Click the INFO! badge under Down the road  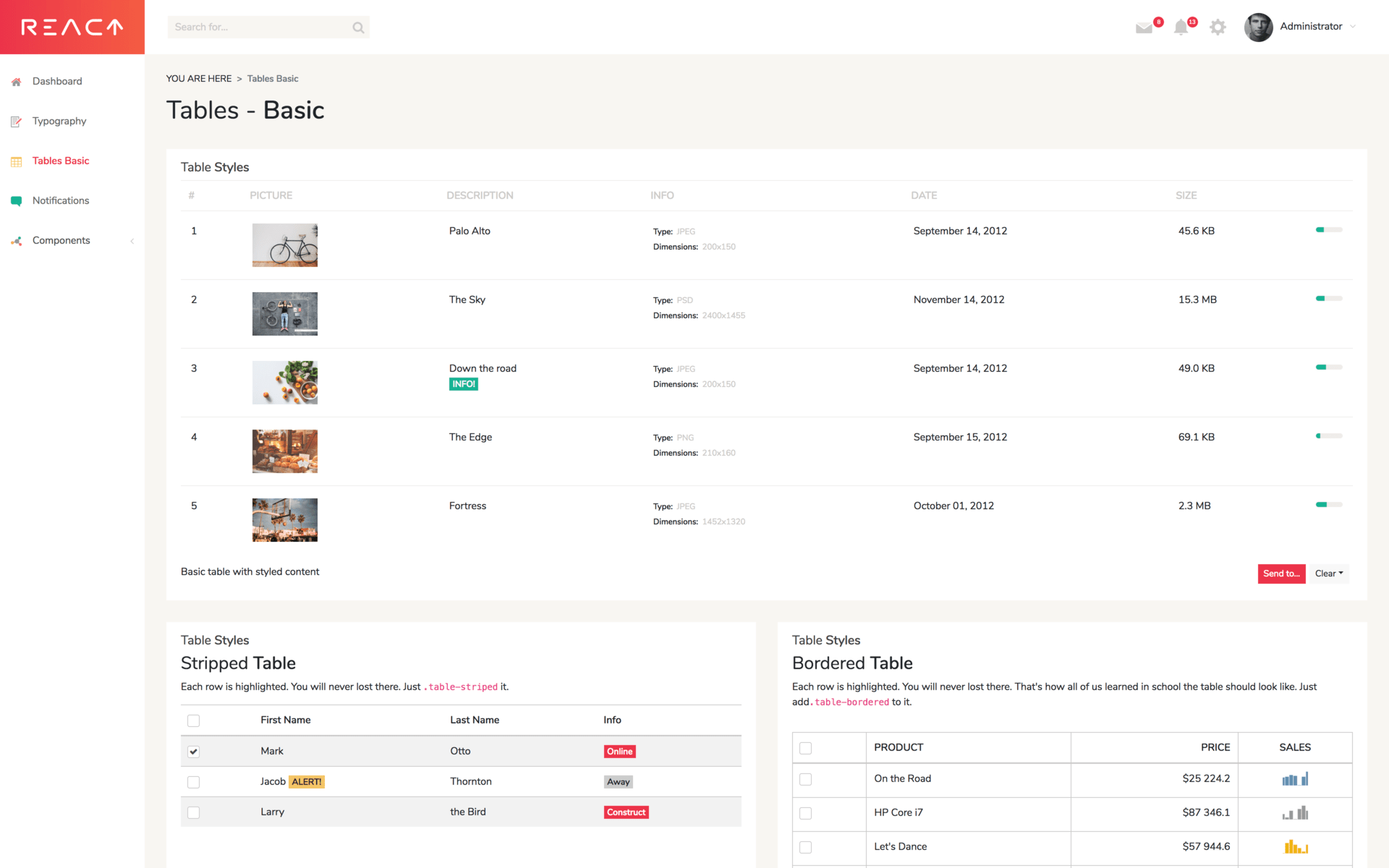(x=463, y=384)
